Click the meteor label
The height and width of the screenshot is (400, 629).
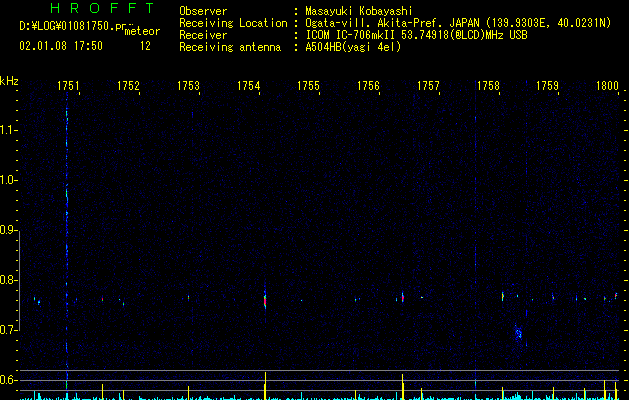(142, 31)
